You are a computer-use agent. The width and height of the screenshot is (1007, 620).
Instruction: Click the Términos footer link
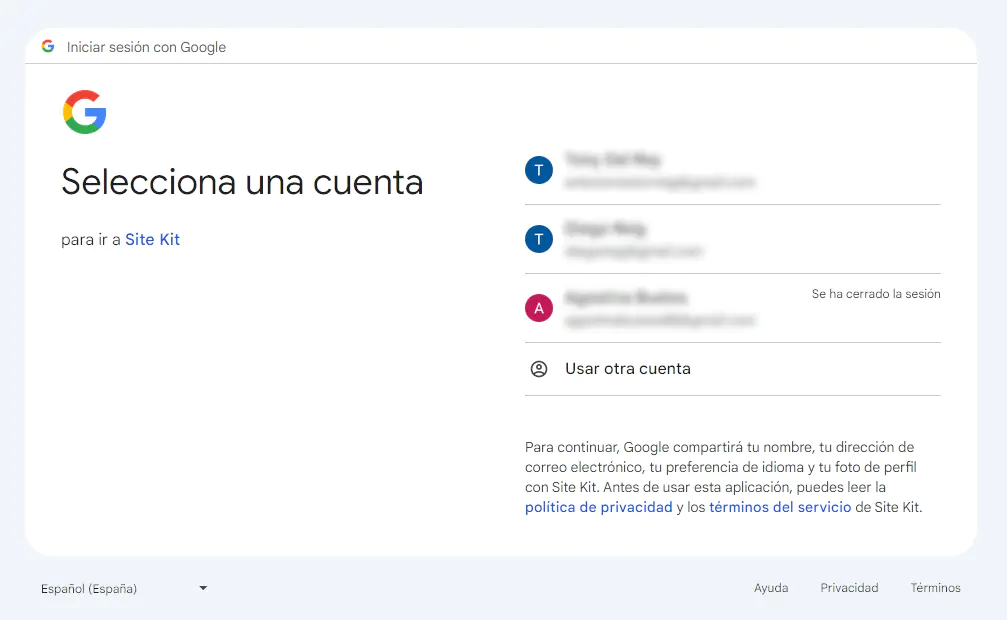[935, 588]
